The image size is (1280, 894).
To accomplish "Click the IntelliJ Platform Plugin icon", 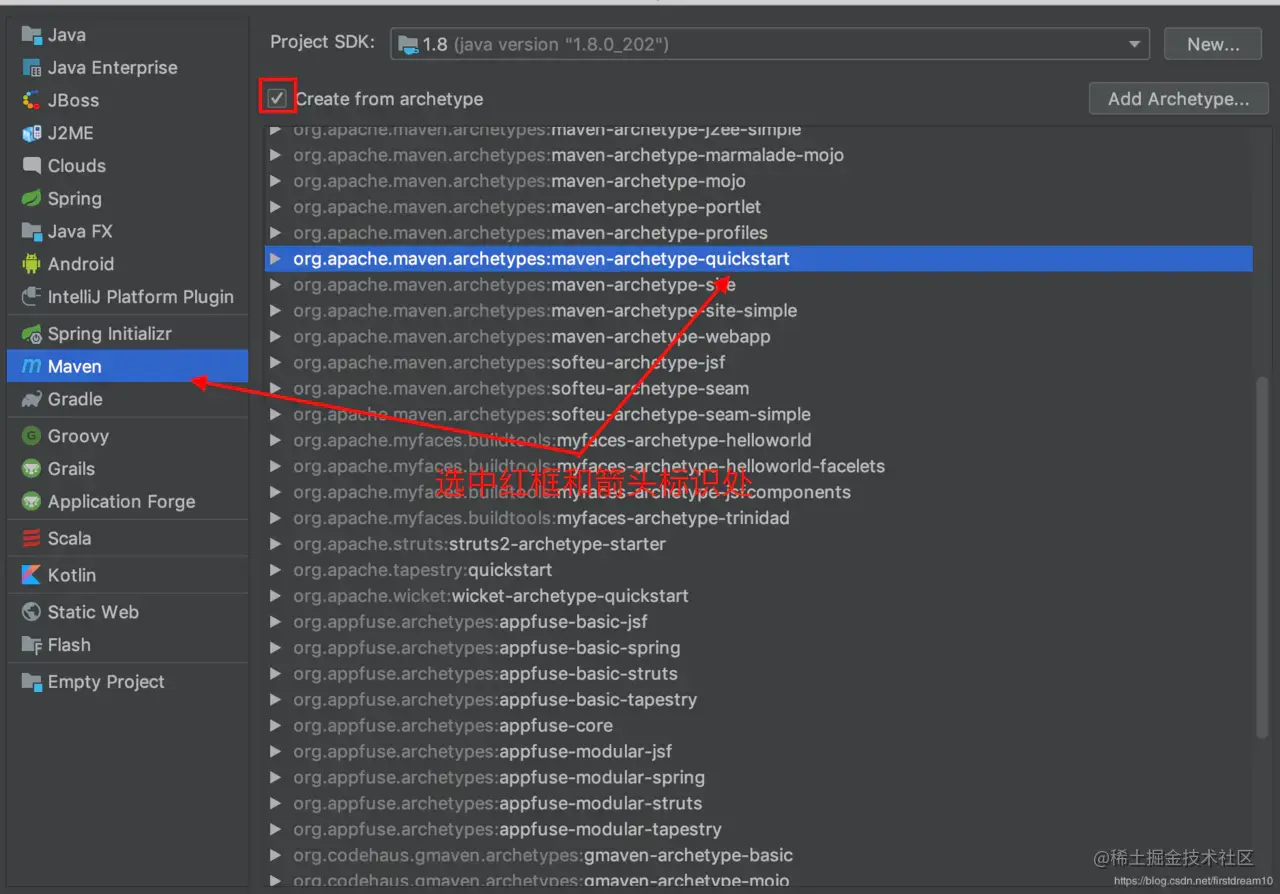I will click(31, 297).
